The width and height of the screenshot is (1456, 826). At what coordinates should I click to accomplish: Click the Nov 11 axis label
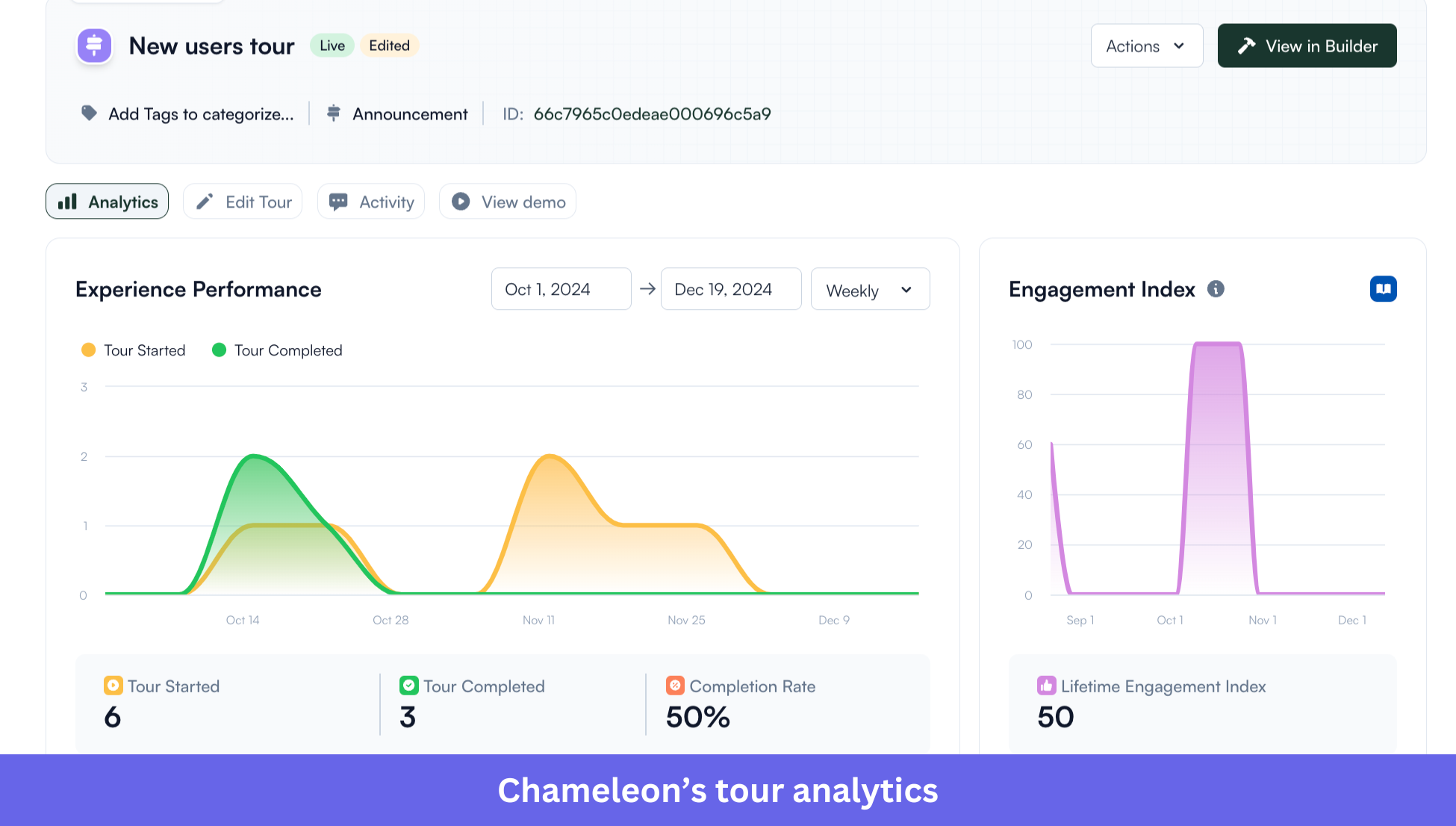(538, 620)
